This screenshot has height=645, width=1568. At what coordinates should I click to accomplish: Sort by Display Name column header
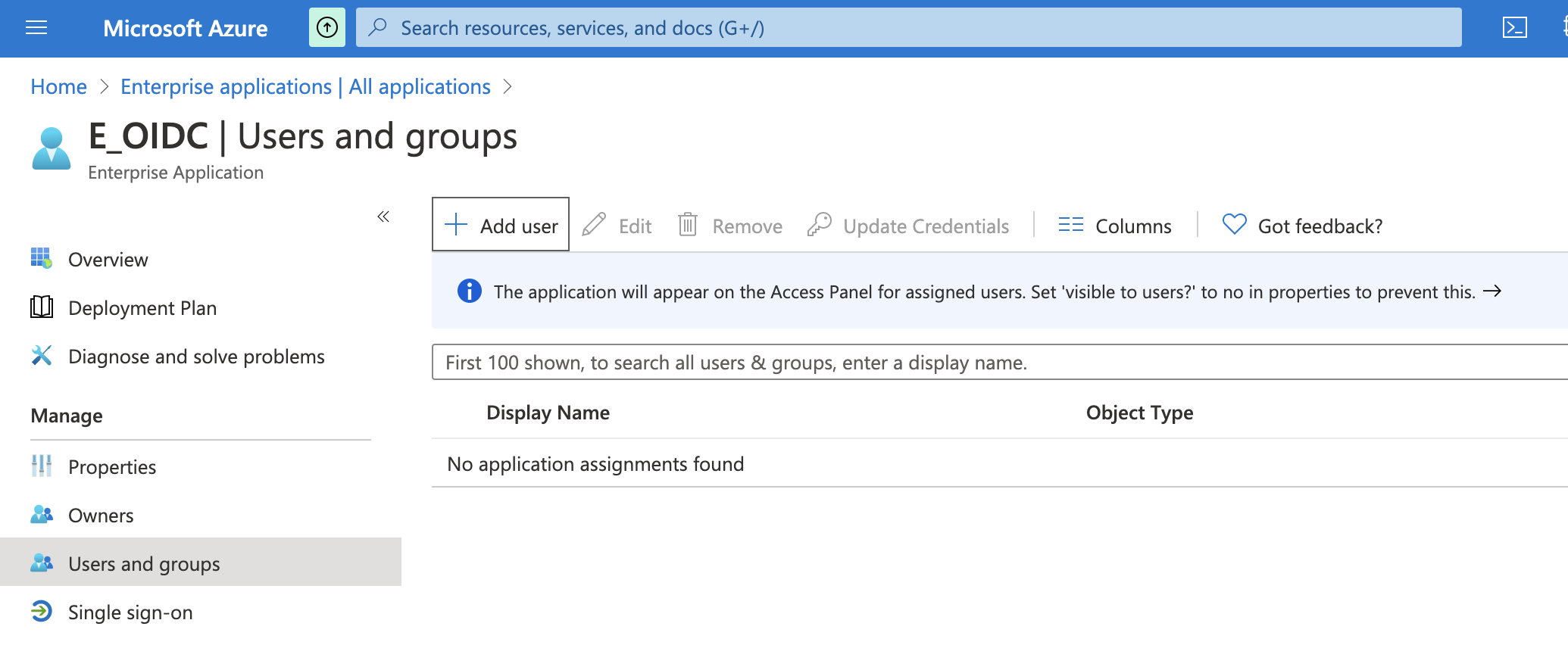(x=548, y=413)
